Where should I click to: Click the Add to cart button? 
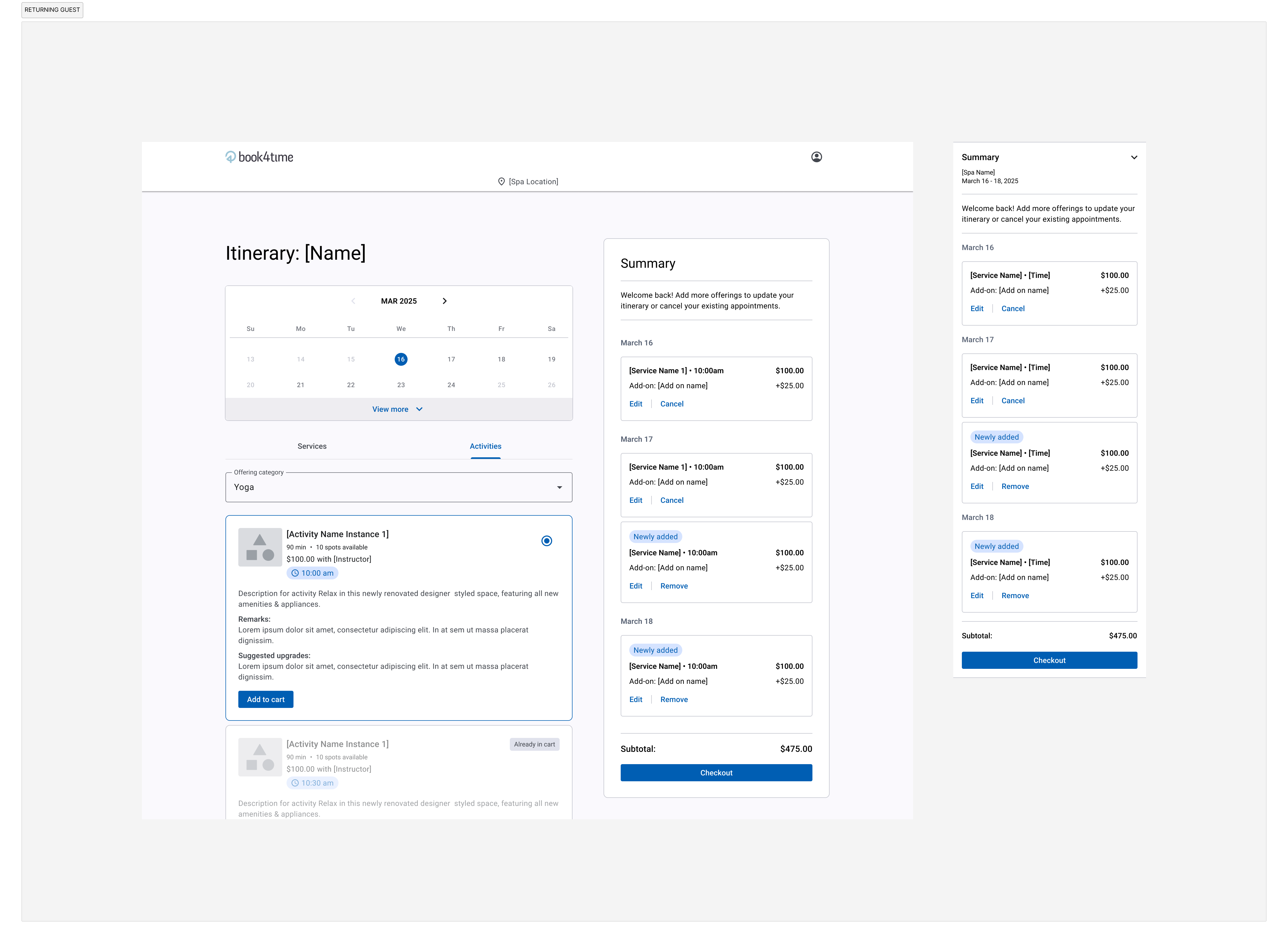[x=265, y=699]
